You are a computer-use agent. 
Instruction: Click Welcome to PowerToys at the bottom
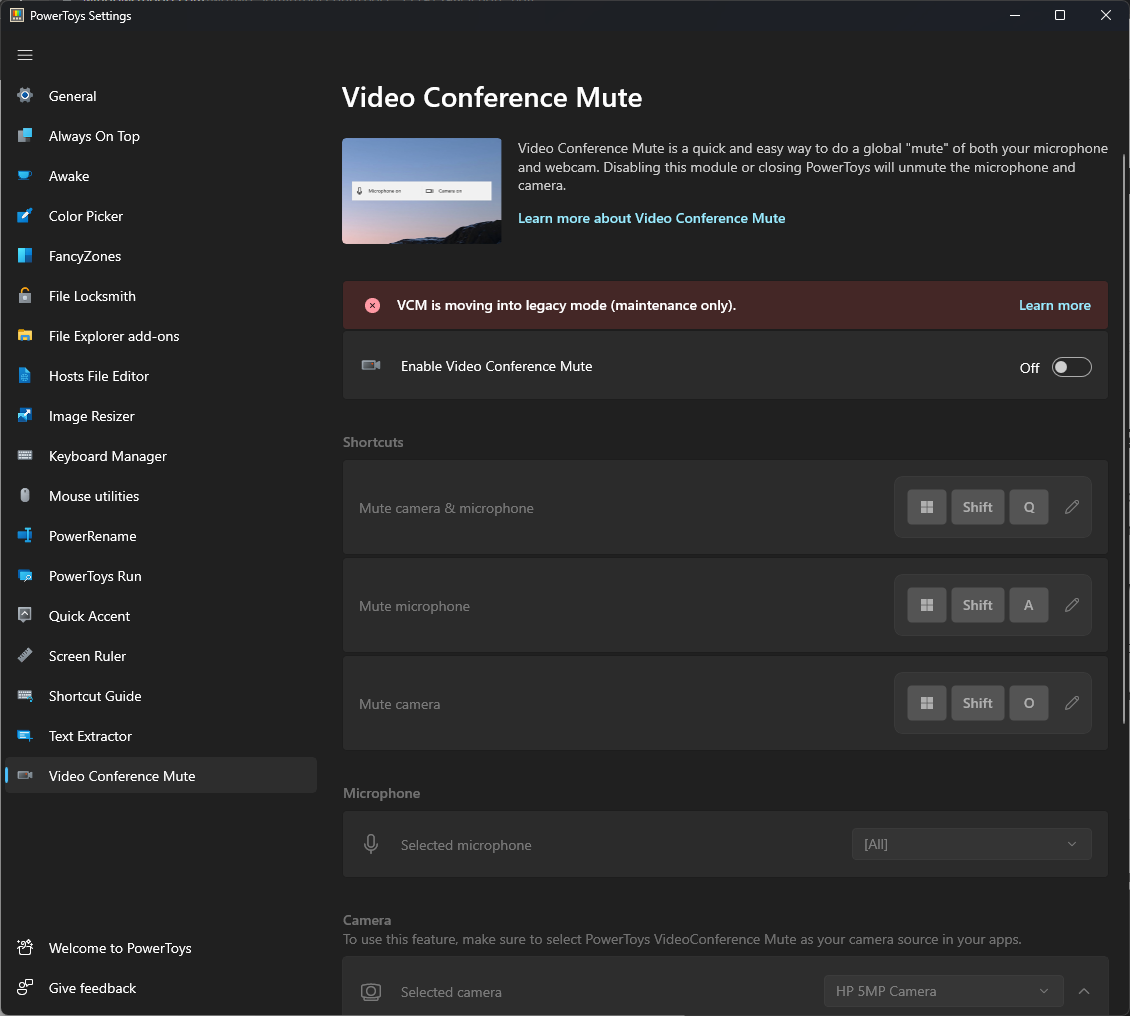120,948
